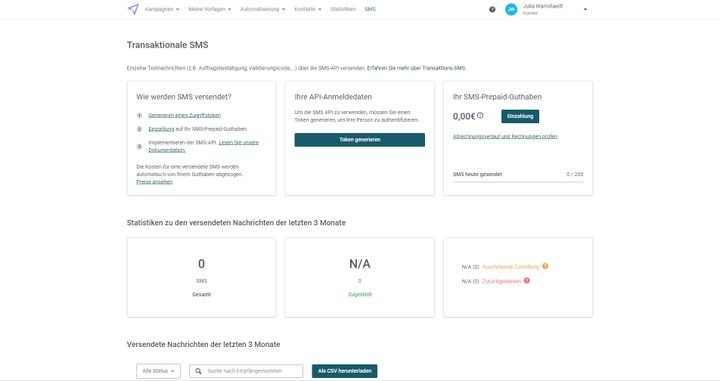Expand the Kontakte menu
This screenshot has width=720, height=381.
point(308,9)
